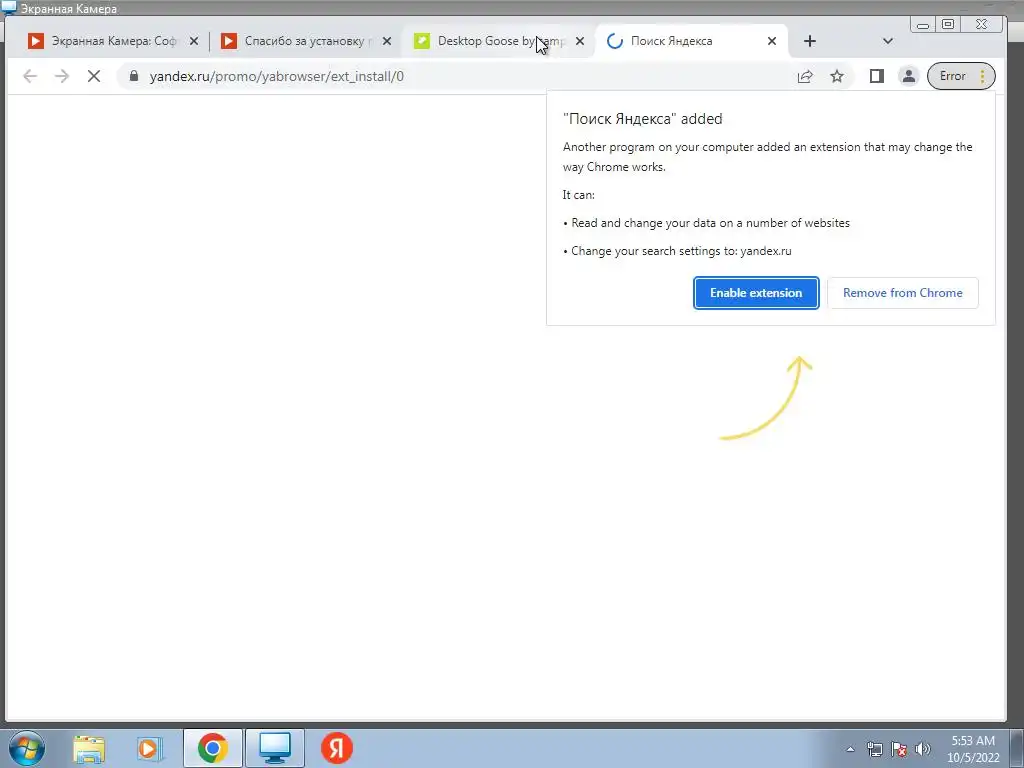Screen dimensions: 1024x768
Task: Open the clock showing 5:53 AM
Action: (x=973, y=749)
